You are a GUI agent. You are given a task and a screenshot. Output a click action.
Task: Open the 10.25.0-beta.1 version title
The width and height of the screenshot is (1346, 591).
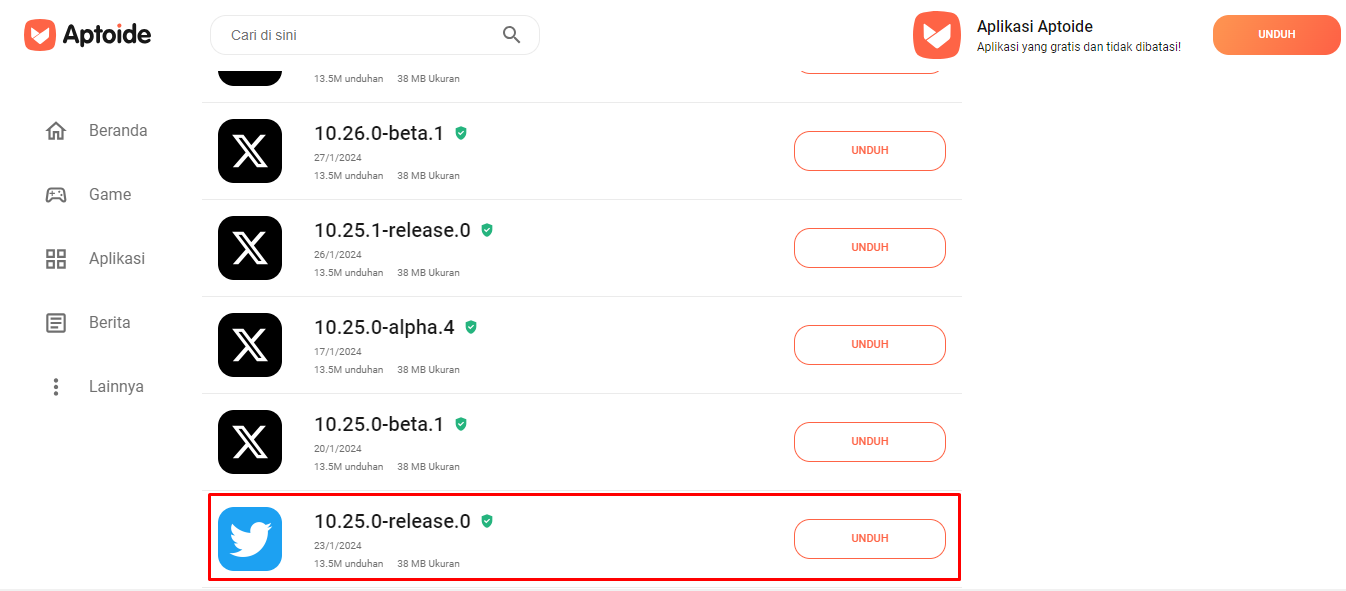coord(379,424)
